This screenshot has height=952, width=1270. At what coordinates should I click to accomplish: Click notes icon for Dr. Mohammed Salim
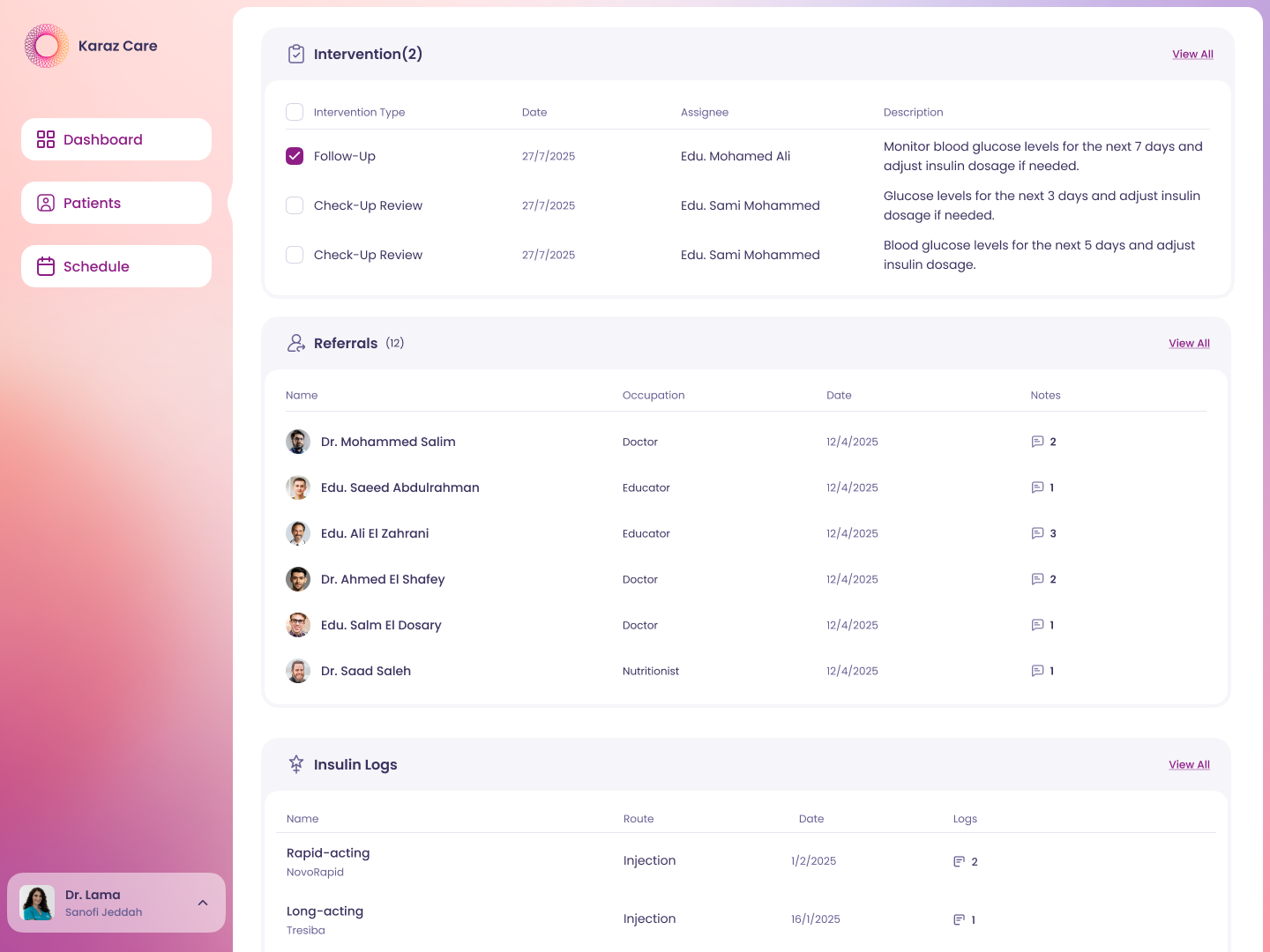pyautogui.click(x=1037, y=442)
